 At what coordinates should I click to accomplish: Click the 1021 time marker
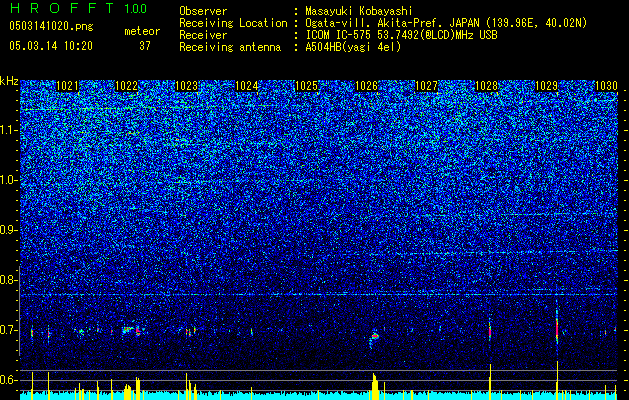[67, 86]
